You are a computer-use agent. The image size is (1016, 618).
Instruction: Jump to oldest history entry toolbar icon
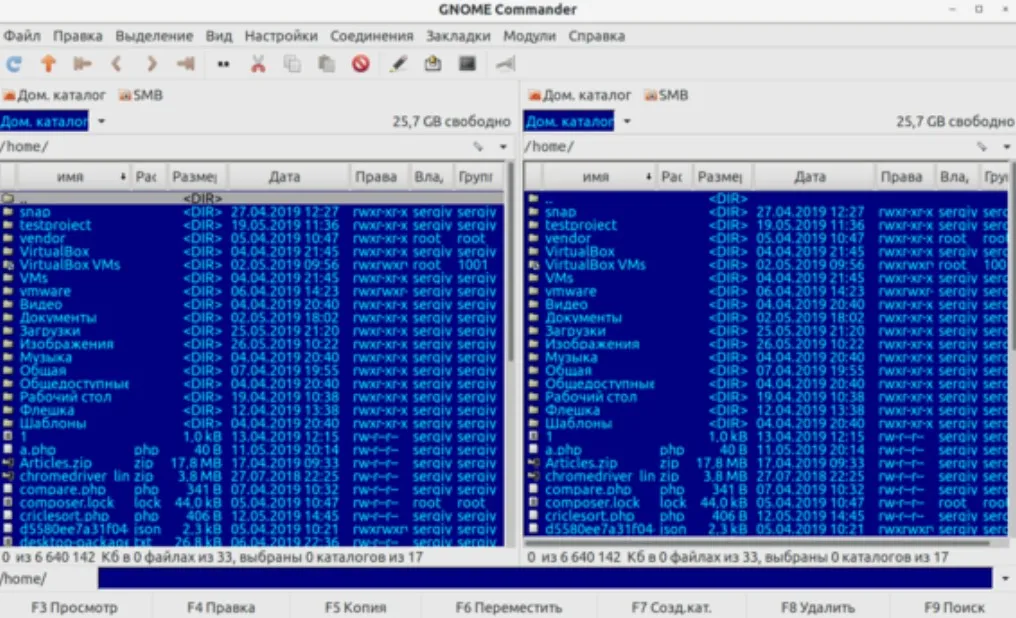[82, 63]
